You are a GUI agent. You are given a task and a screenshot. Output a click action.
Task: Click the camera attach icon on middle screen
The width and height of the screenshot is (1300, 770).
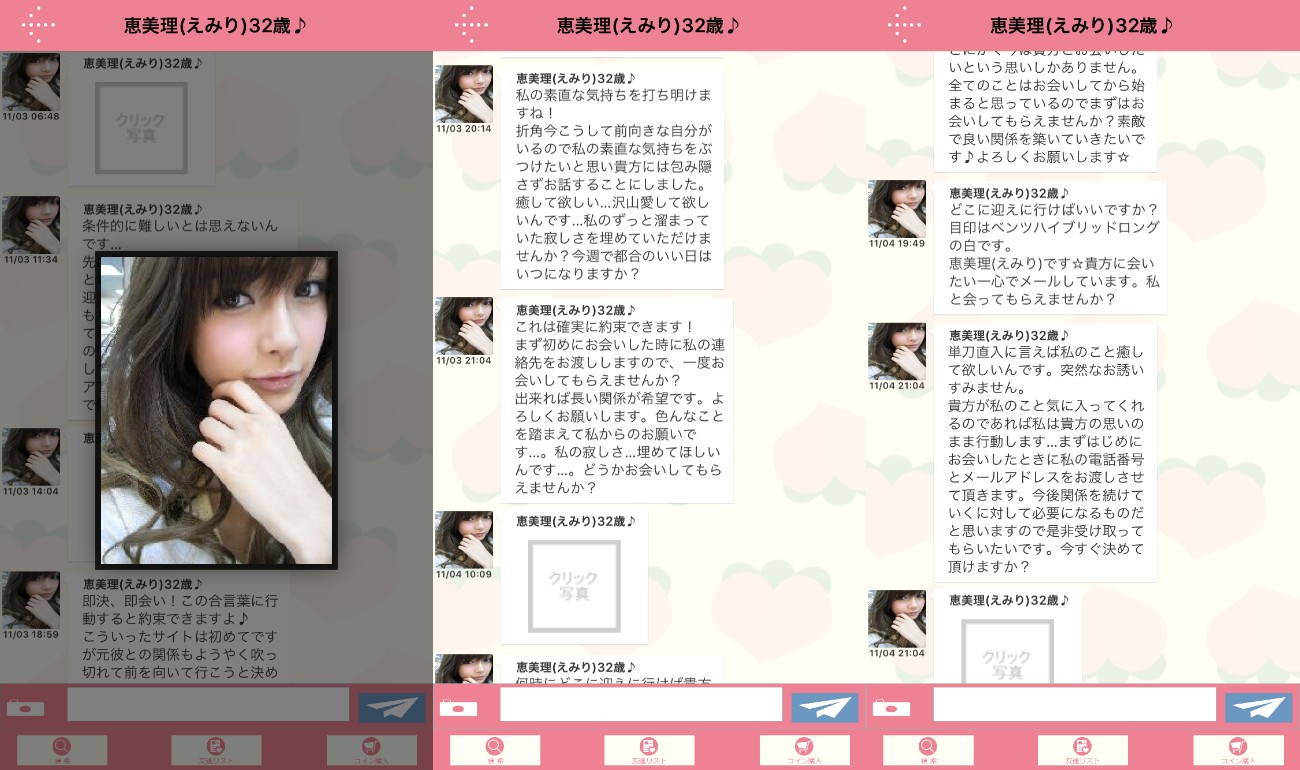click(x=458, y=707)
